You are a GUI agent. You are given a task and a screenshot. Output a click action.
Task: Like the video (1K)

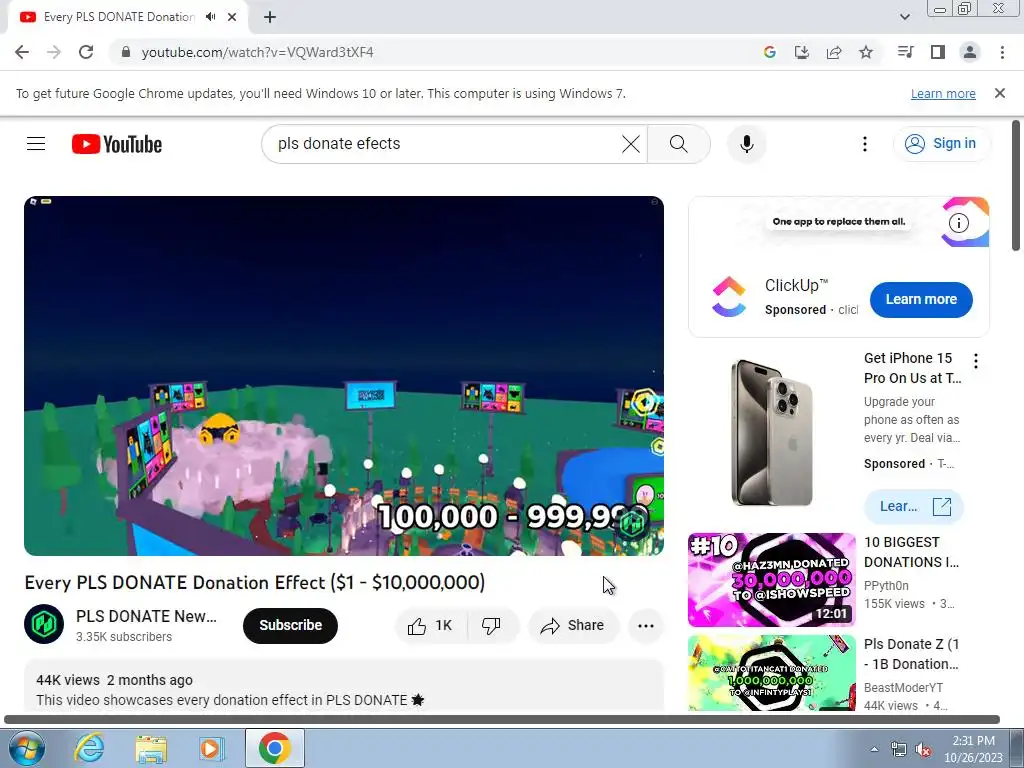pyautogui.click(x=430, y=626)
